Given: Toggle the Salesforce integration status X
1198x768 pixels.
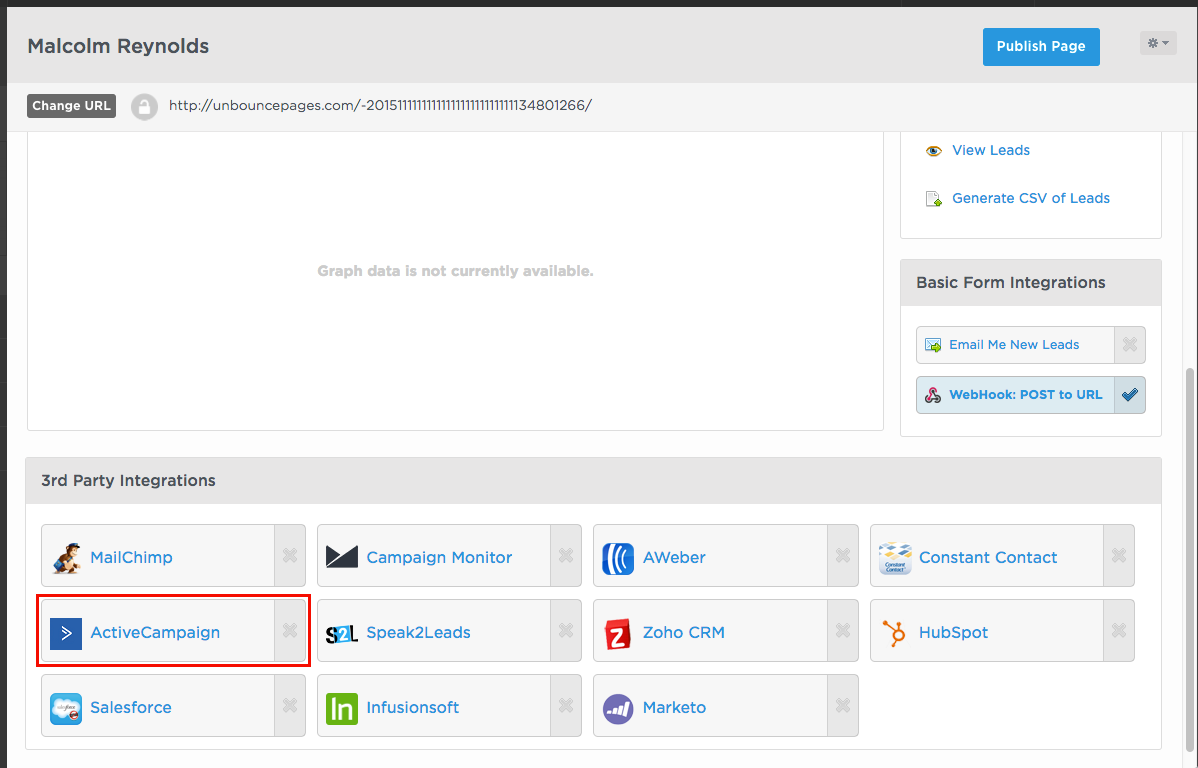Looking at the screenshot, I should click(x=290, y=705).
